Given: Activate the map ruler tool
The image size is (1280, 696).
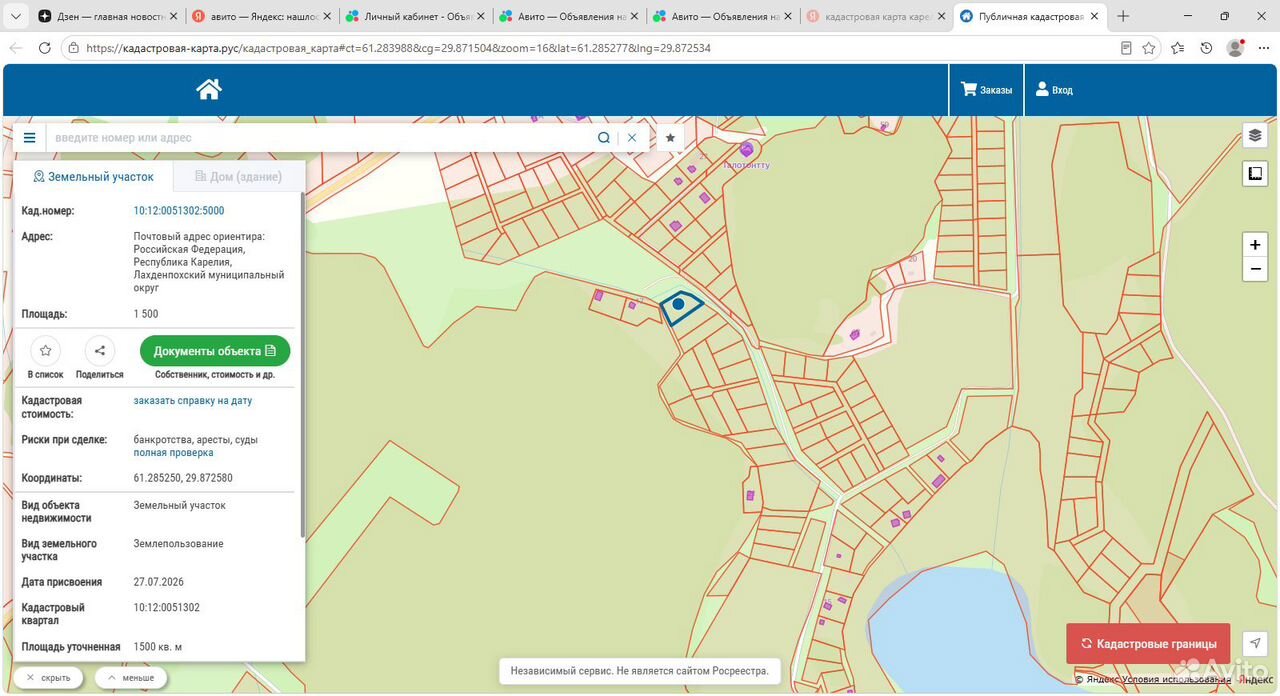Looking at the screenshot, I should point(1255,174).
